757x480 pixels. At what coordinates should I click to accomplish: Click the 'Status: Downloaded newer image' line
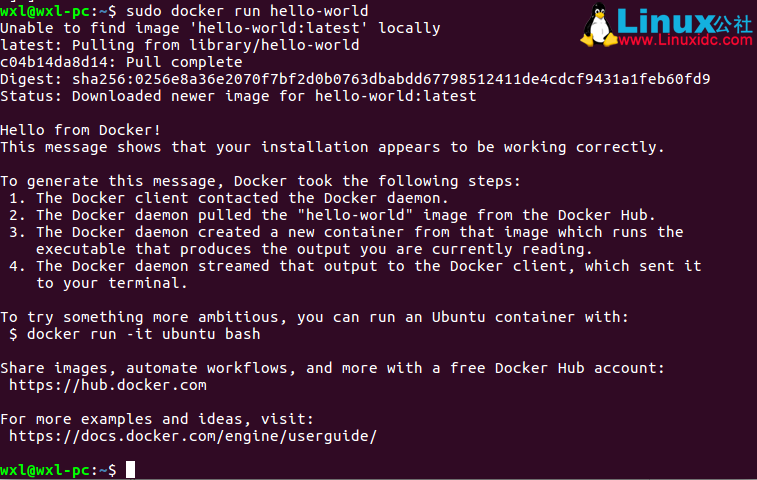238,96
